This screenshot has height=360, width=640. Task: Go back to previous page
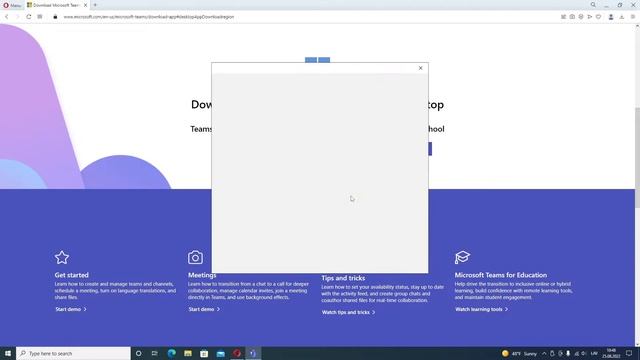click(x=7, y=17)
